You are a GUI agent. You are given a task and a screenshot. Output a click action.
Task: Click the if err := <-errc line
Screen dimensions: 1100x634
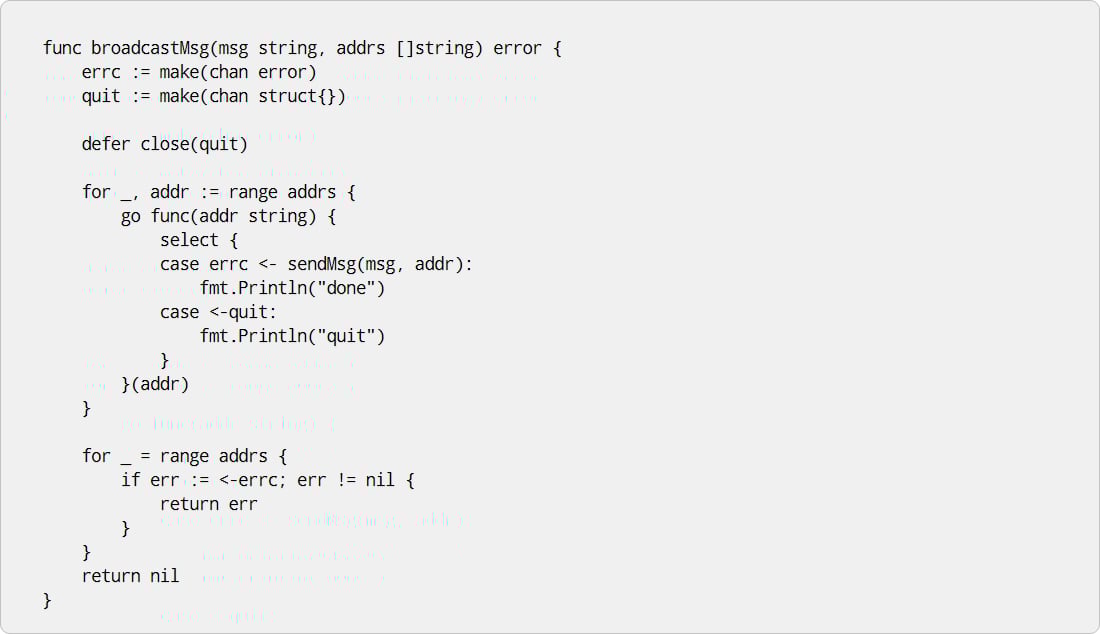268,480
